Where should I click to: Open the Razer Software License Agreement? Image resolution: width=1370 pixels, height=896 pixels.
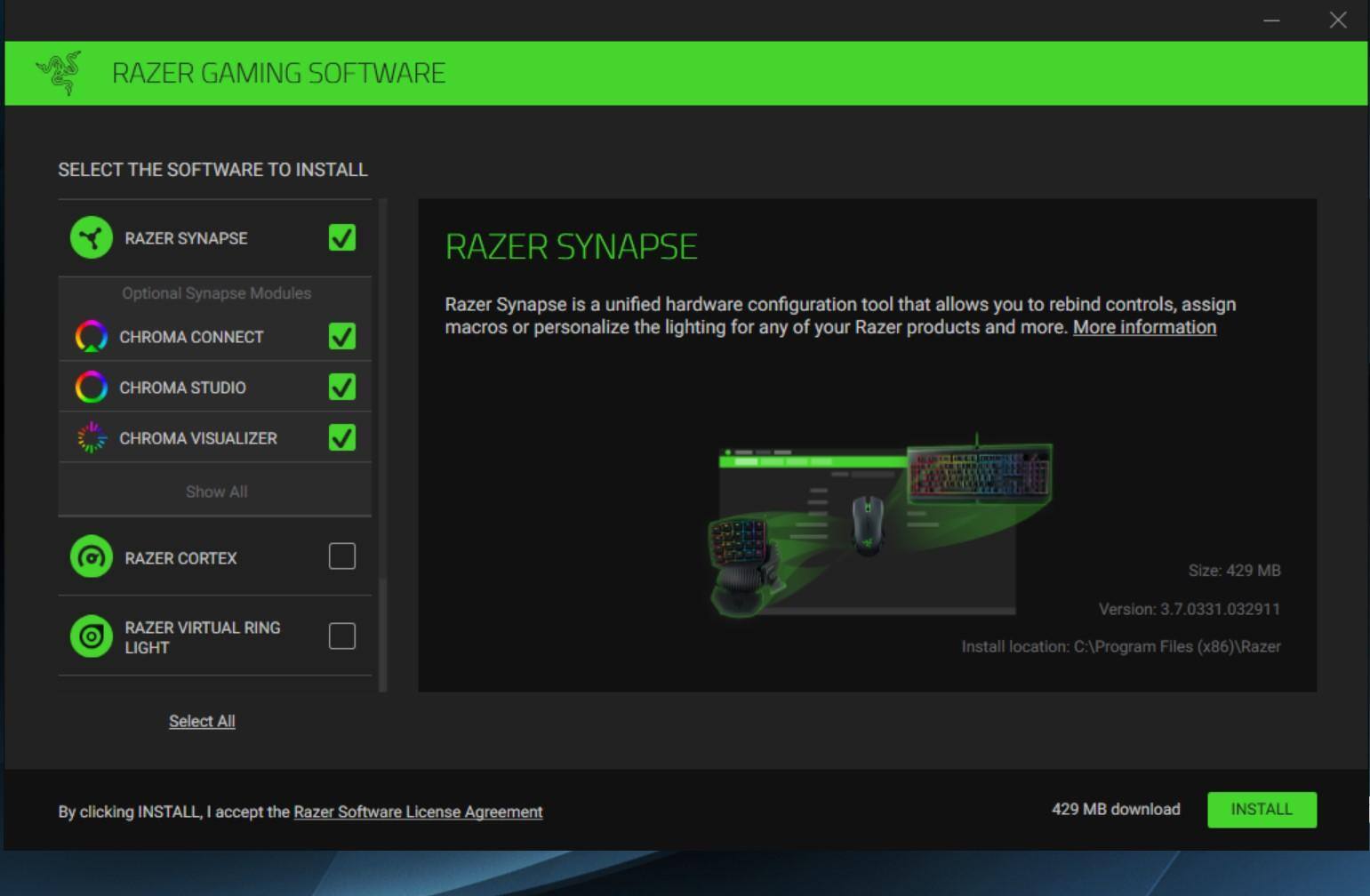pos(418,811)
